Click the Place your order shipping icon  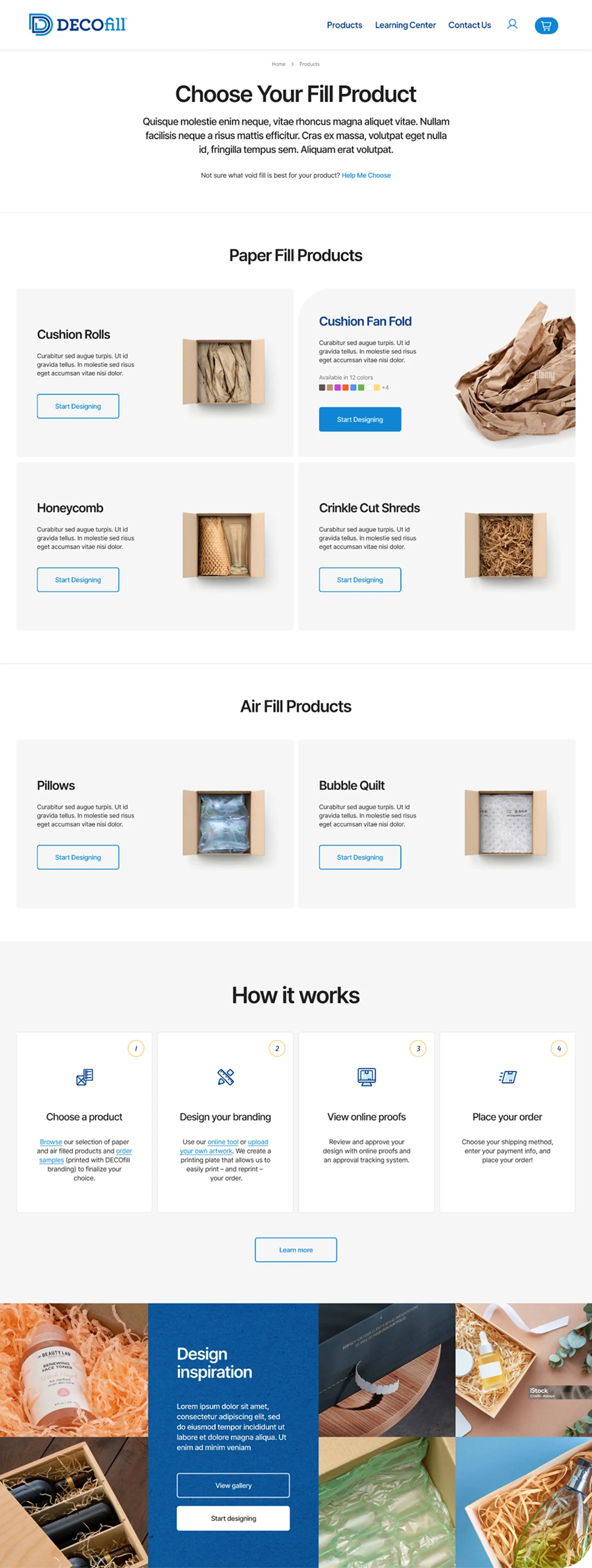pos(507,1077)
